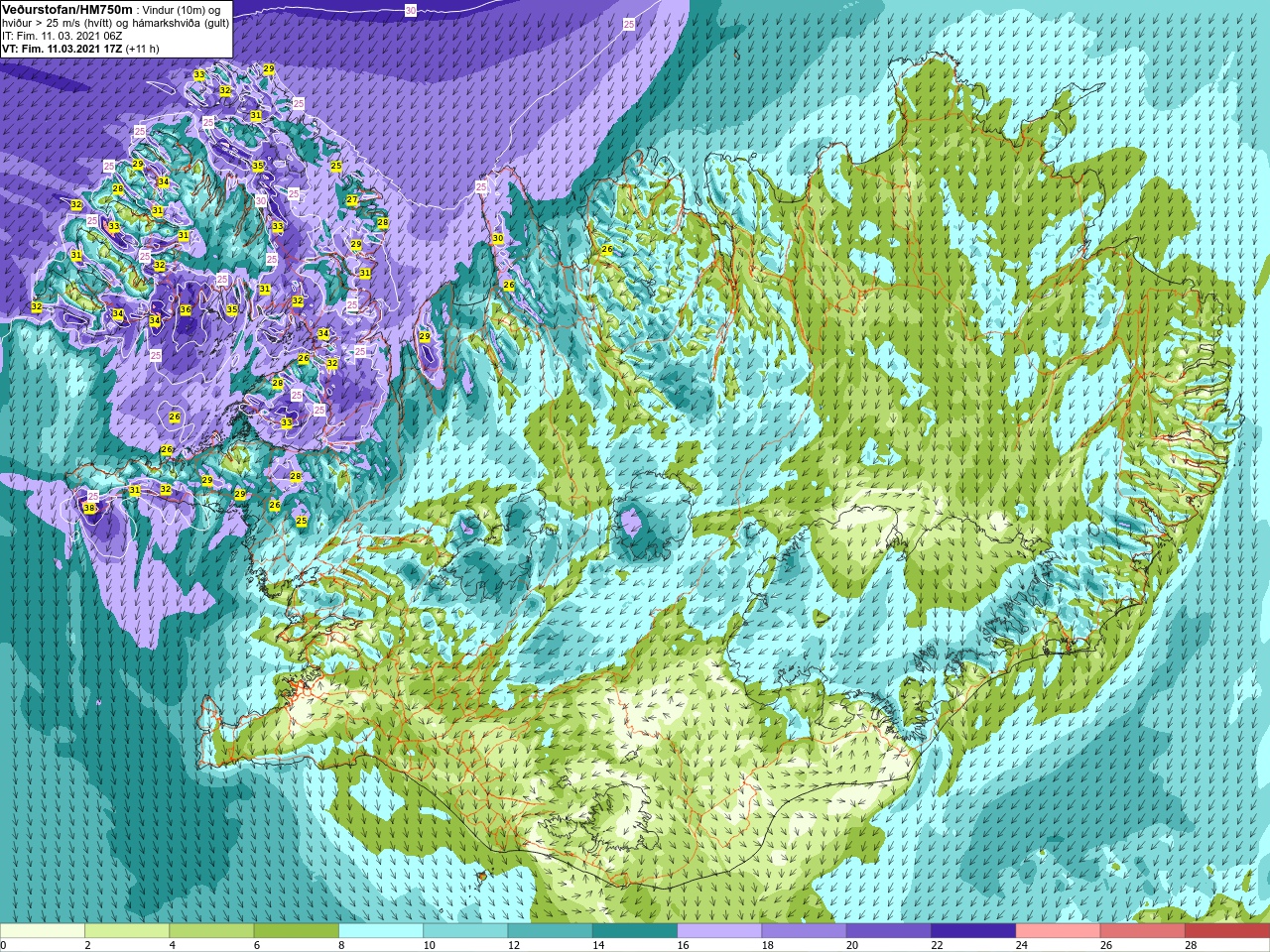Click the red 28+ m/s legend swatch
The image size is (1270, 952).
[x=1227, y=931]
